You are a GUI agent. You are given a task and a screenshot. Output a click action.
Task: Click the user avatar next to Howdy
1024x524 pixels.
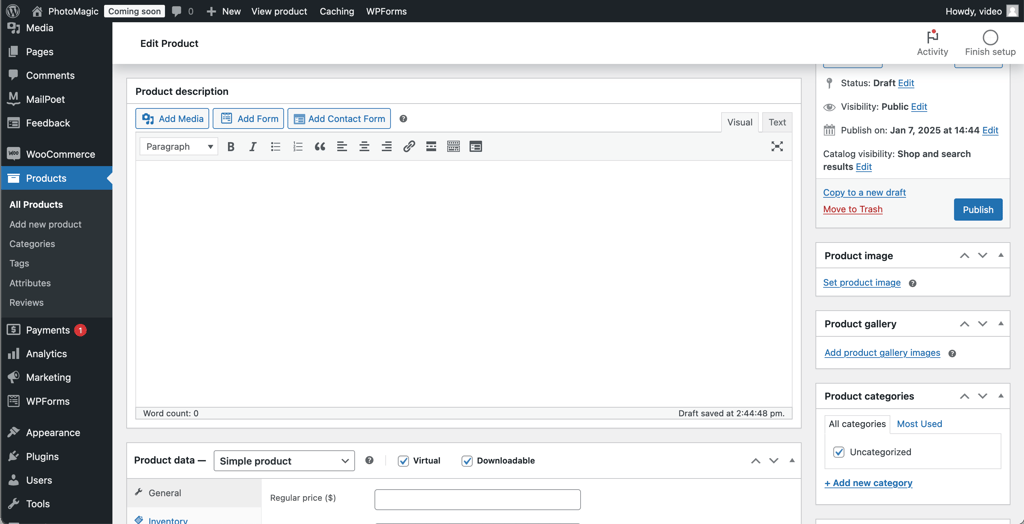coord(1012,11)
